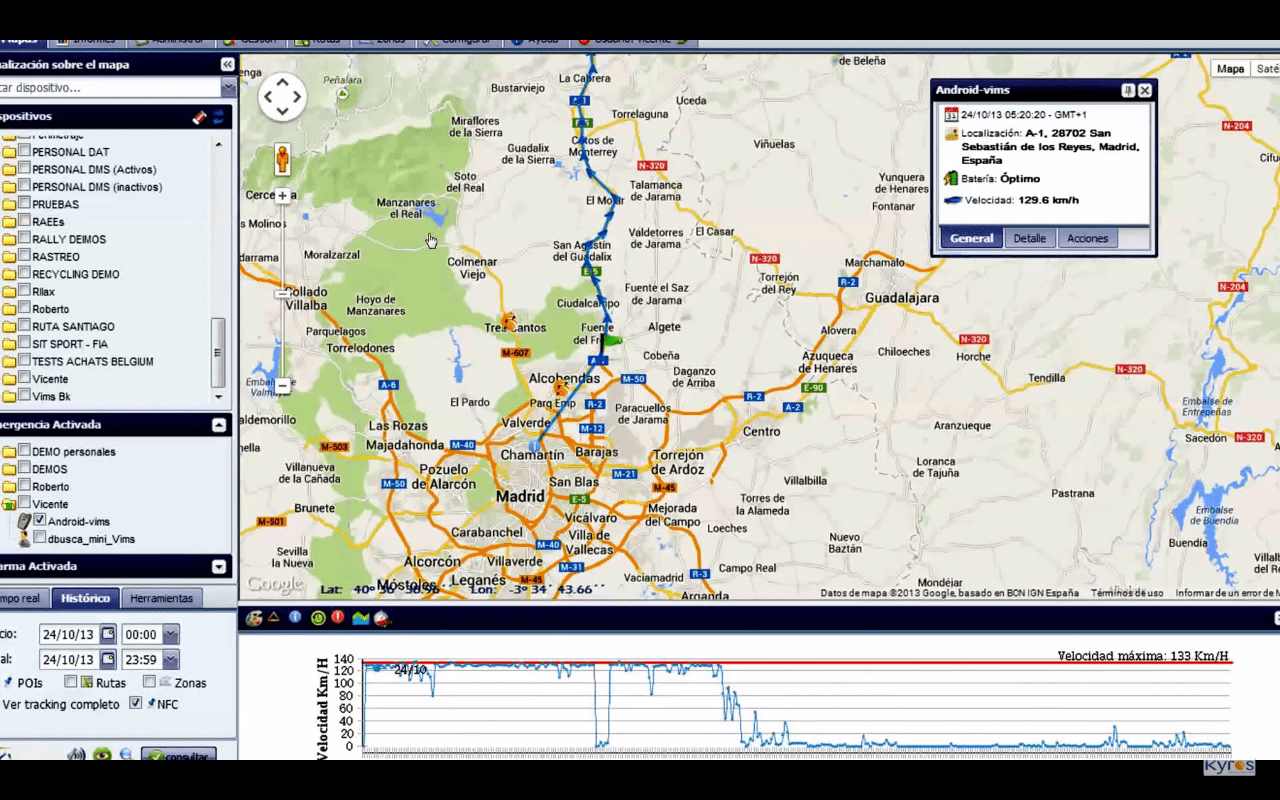1280x800 pixels.
Task: Check the RASTREO group checkbox
Action: point(24,256)
